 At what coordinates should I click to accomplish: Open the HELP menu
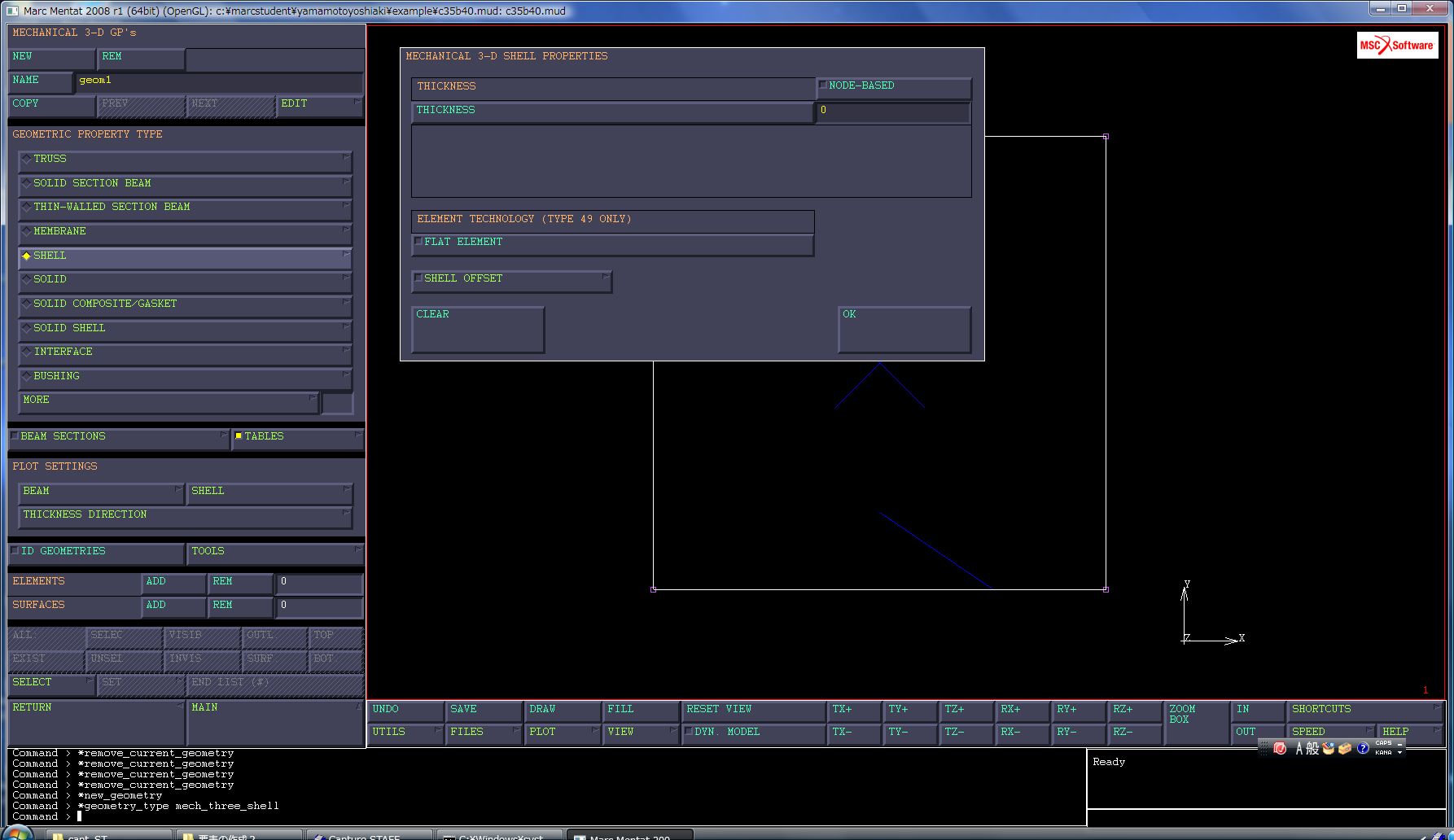1410,733
